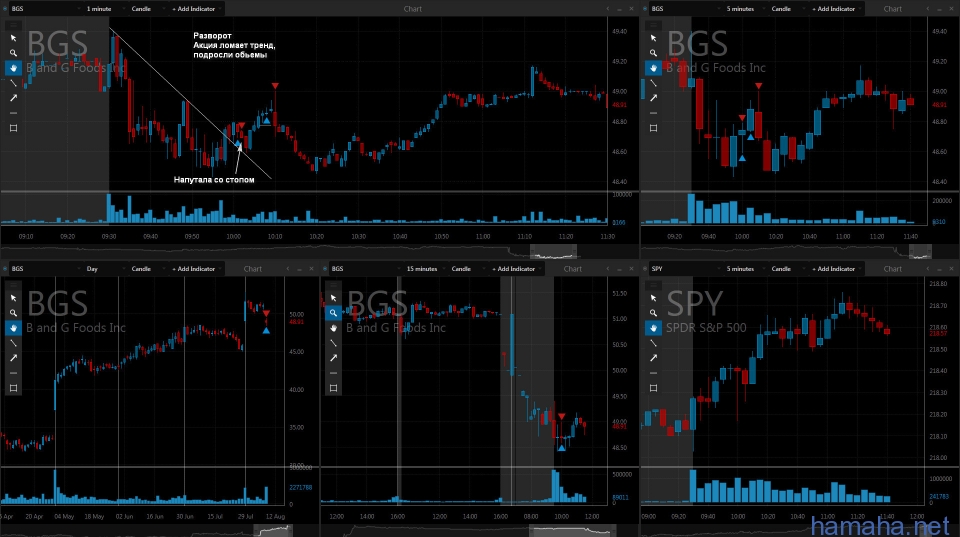
Task: Select the arrow drawing tool in BGS Day chart
Action: [x=13, y=358]
